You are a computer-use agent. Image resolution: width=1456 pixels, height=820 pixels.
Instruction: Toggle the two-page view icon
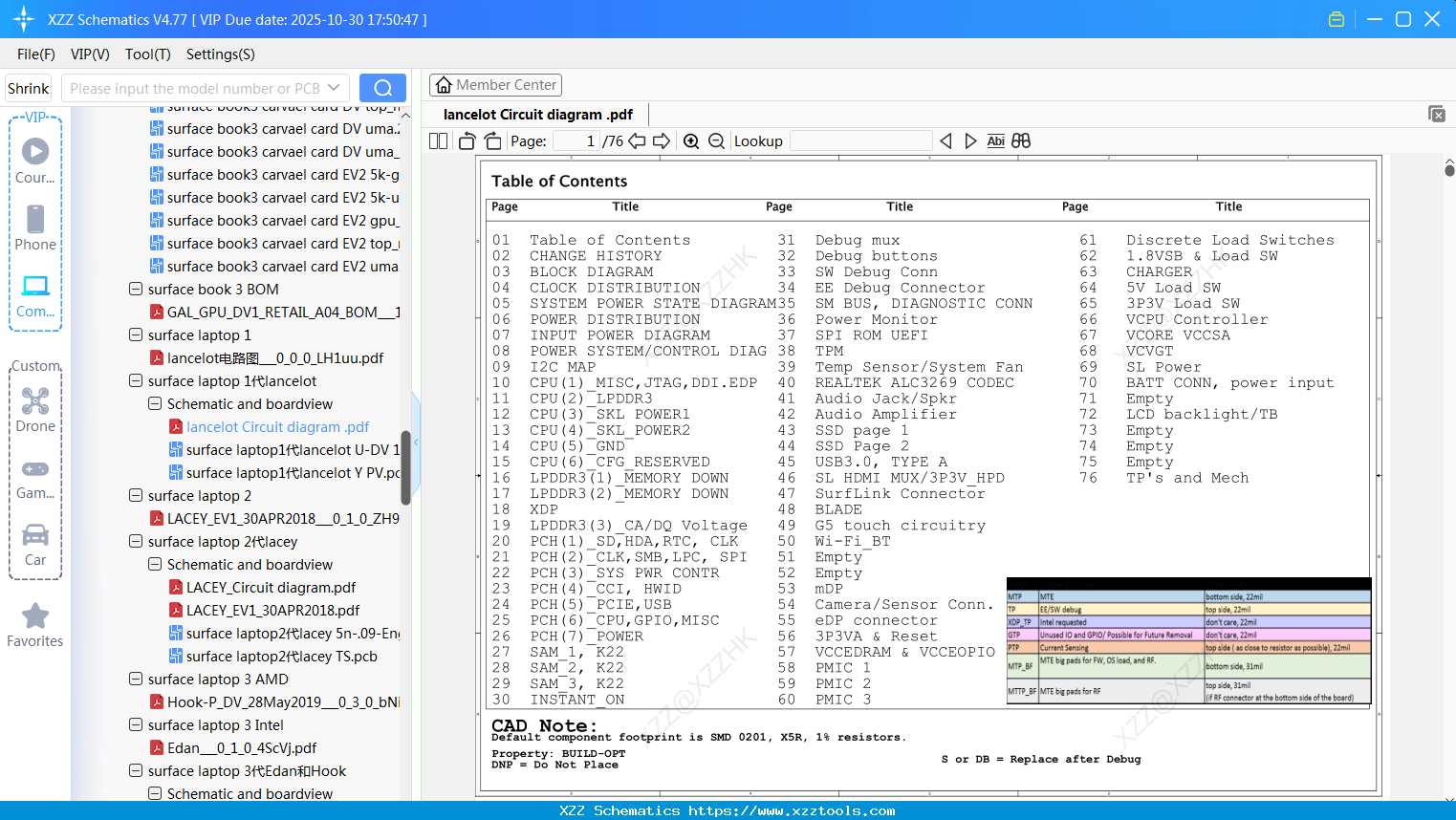[438, 140]
